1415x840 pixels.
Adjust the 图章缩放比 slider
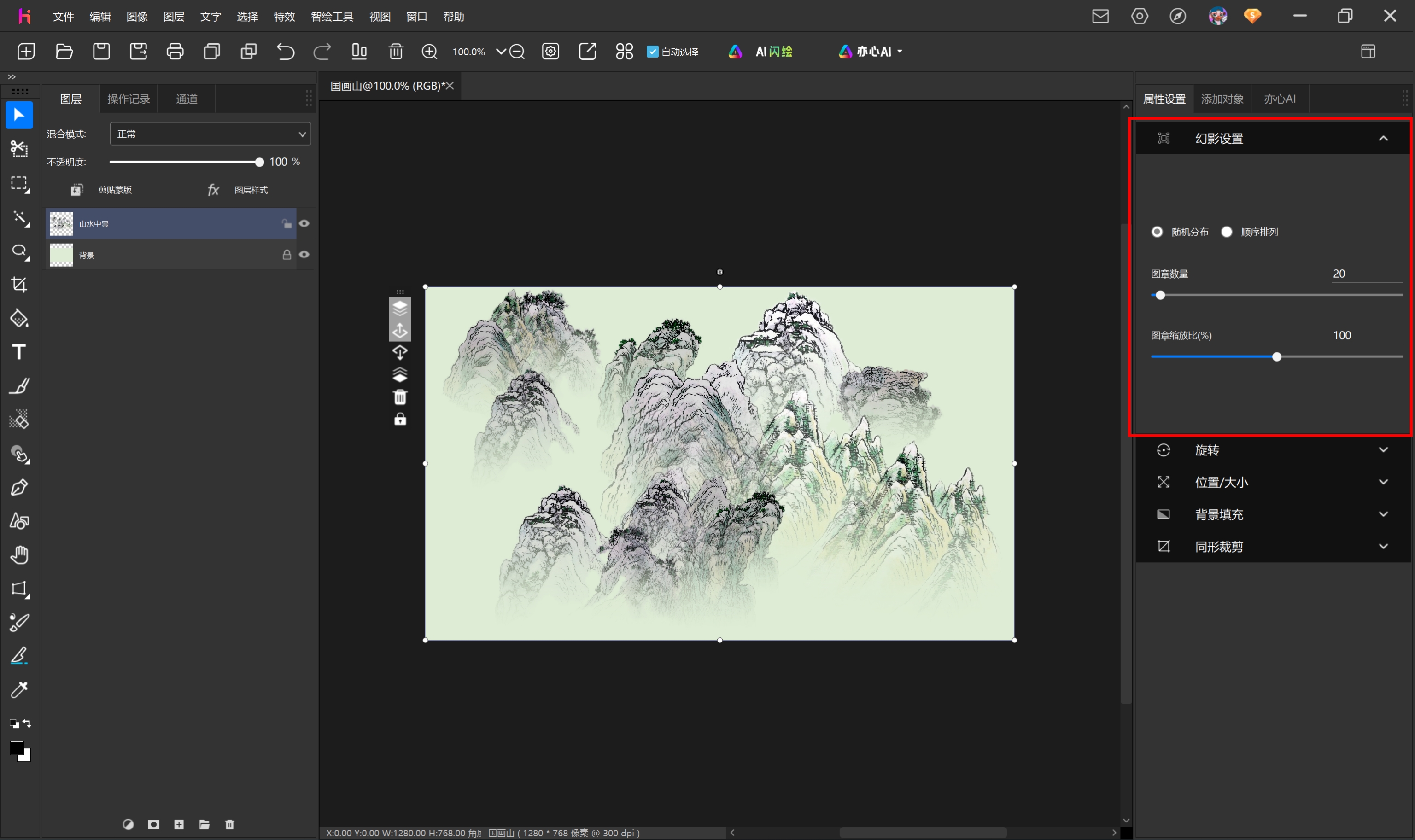coord(1276,357)
